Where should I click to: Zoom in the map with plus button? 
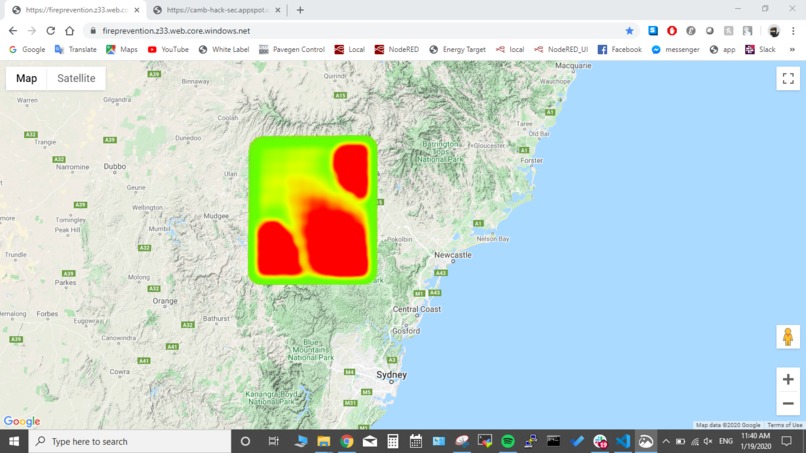pyautogui.click(x=788, y=379)
